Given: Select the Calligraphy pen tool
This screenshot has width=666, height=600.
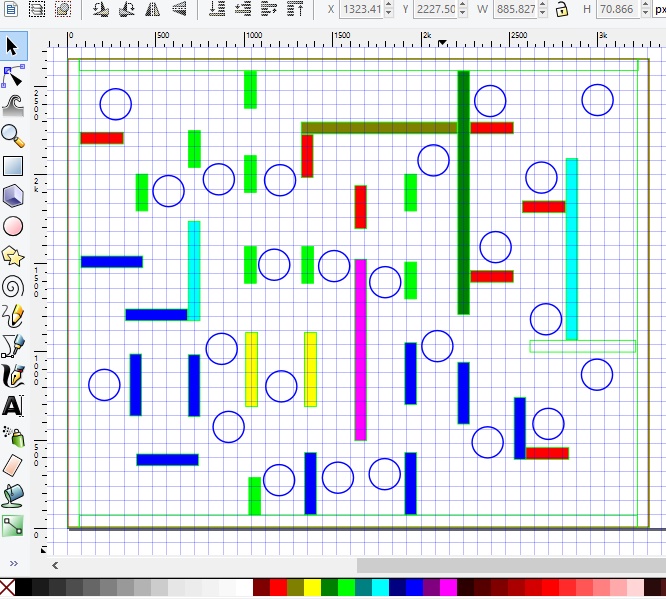Looking at the screenshot, I should (13, 376).
